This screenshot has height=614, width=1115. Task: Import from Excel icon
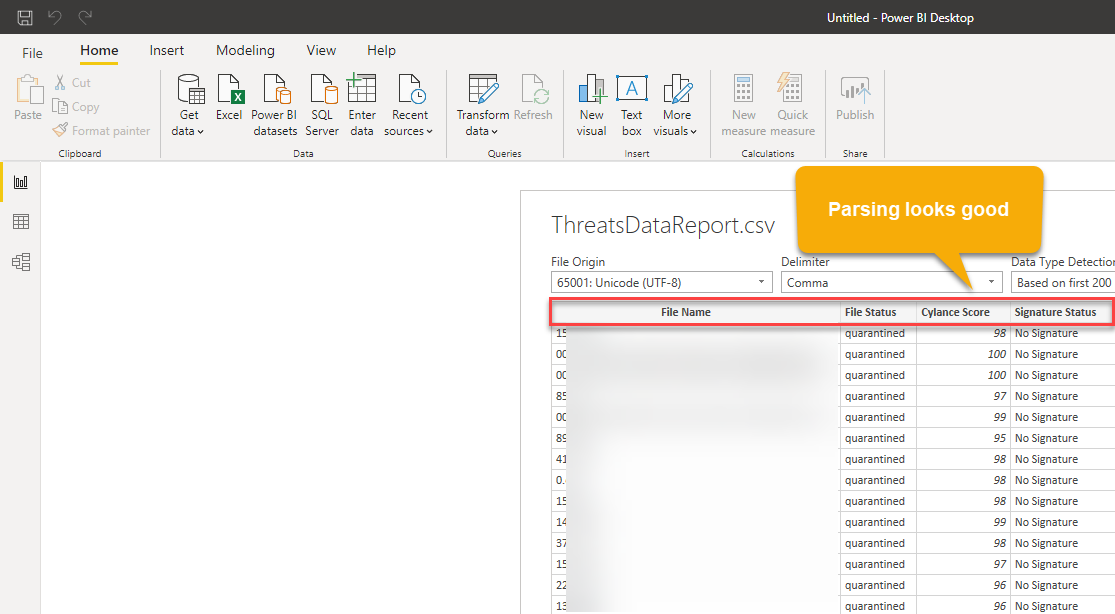coord(230,89)
